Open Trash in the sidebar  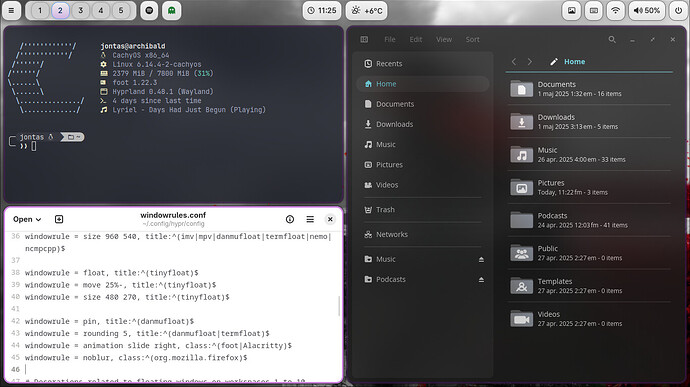[422, 210]
